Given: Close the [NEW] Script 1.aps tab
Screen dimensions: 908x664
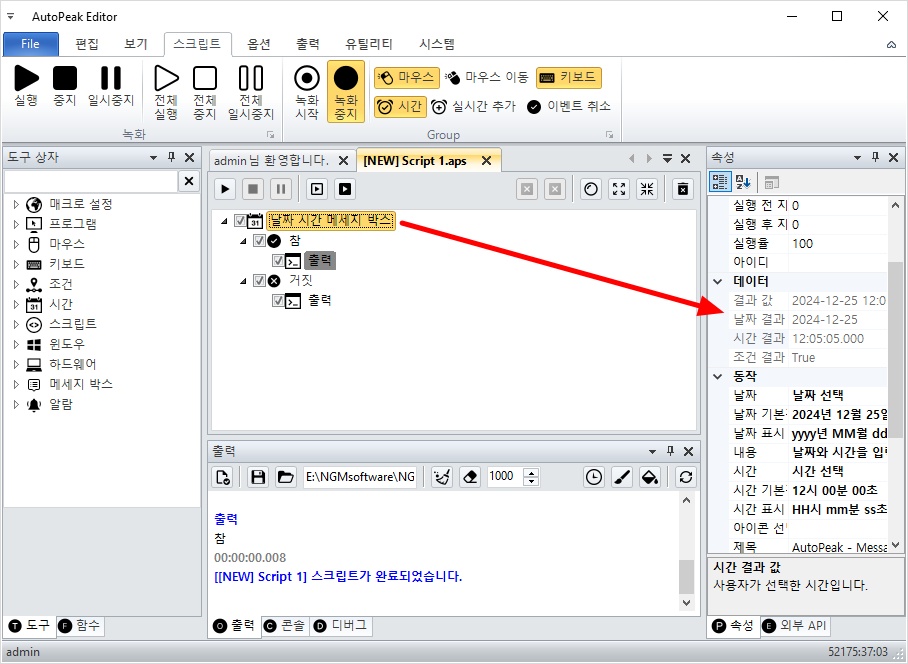Looking at the screenshot, I should 486,160.
